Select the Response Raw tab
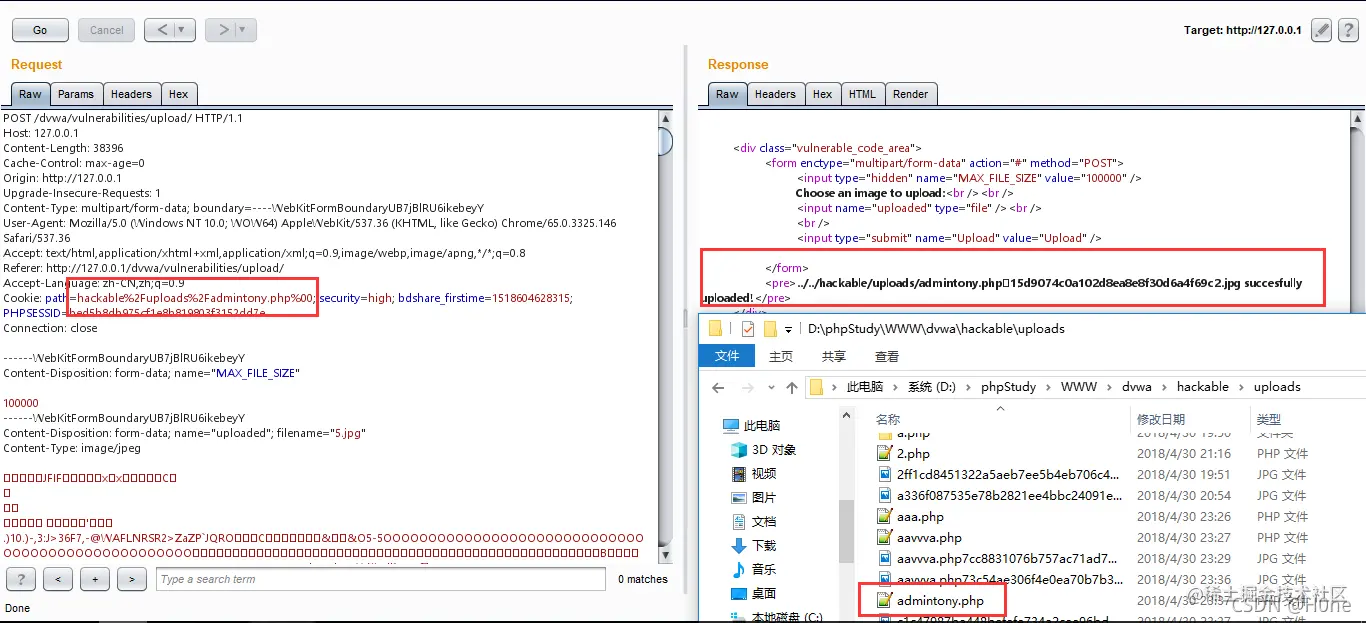Image resolution: width=1366 pixels, height=623 pixels. tap(727, 94)
